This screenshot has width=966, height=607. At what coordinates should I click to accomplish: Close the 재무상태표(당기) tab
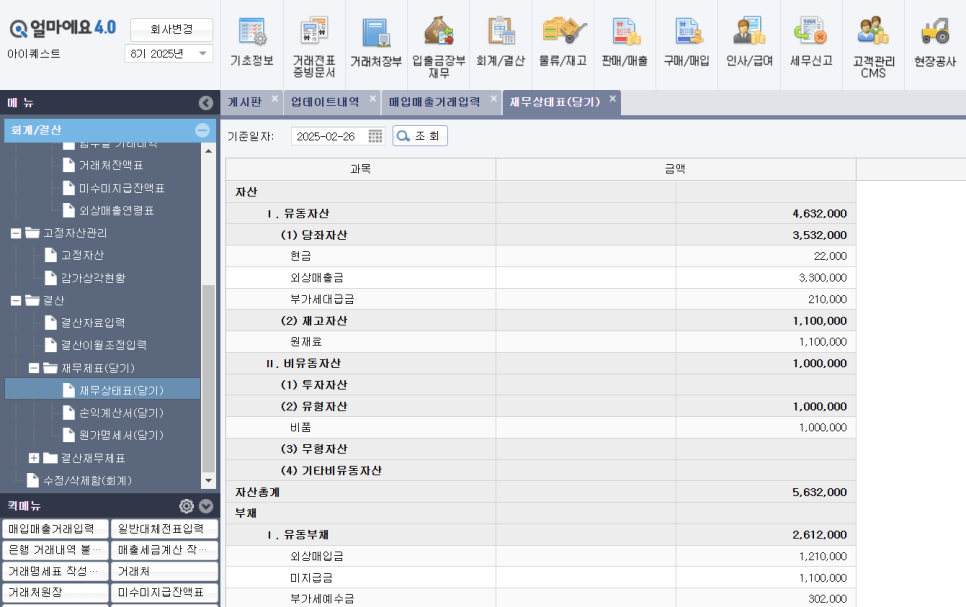pyautogui.click(x=612, y=98)
